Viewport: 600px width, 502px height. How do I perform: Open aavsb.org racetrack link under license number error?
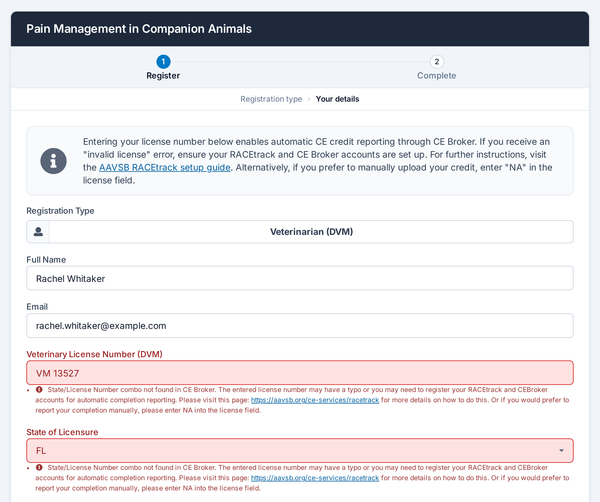pyautogui.click(x=315, y=400)
